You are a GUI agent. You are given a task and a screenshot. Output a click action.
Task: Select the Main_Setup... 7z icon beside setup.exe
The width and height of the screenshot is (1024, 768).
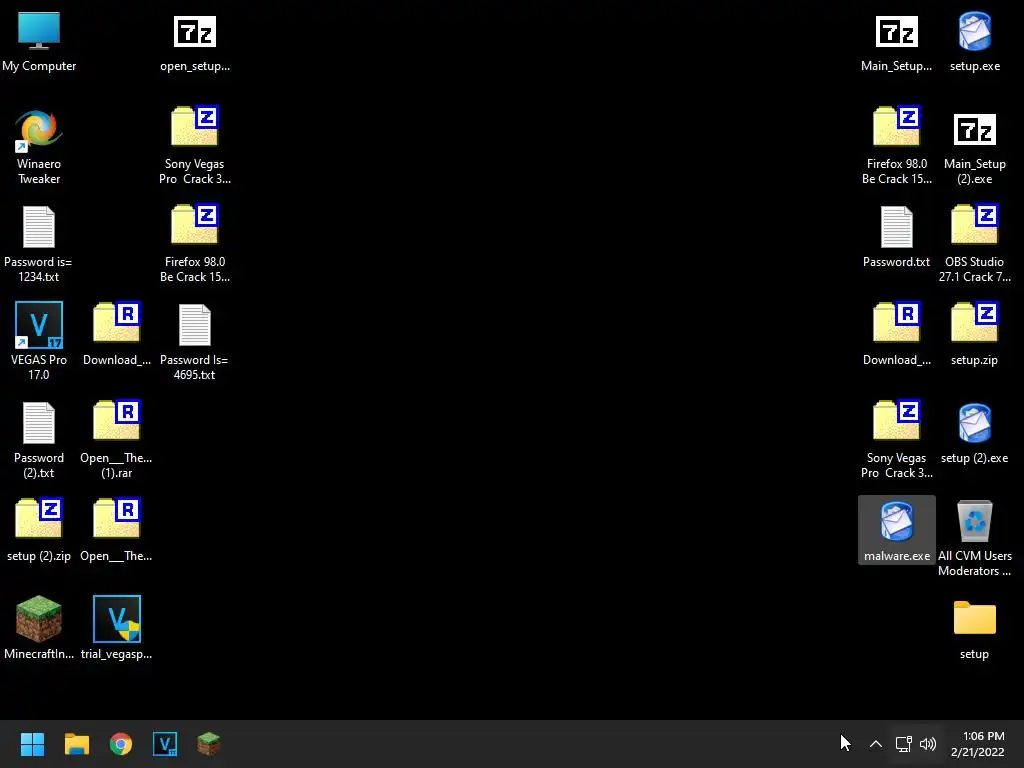897,42
